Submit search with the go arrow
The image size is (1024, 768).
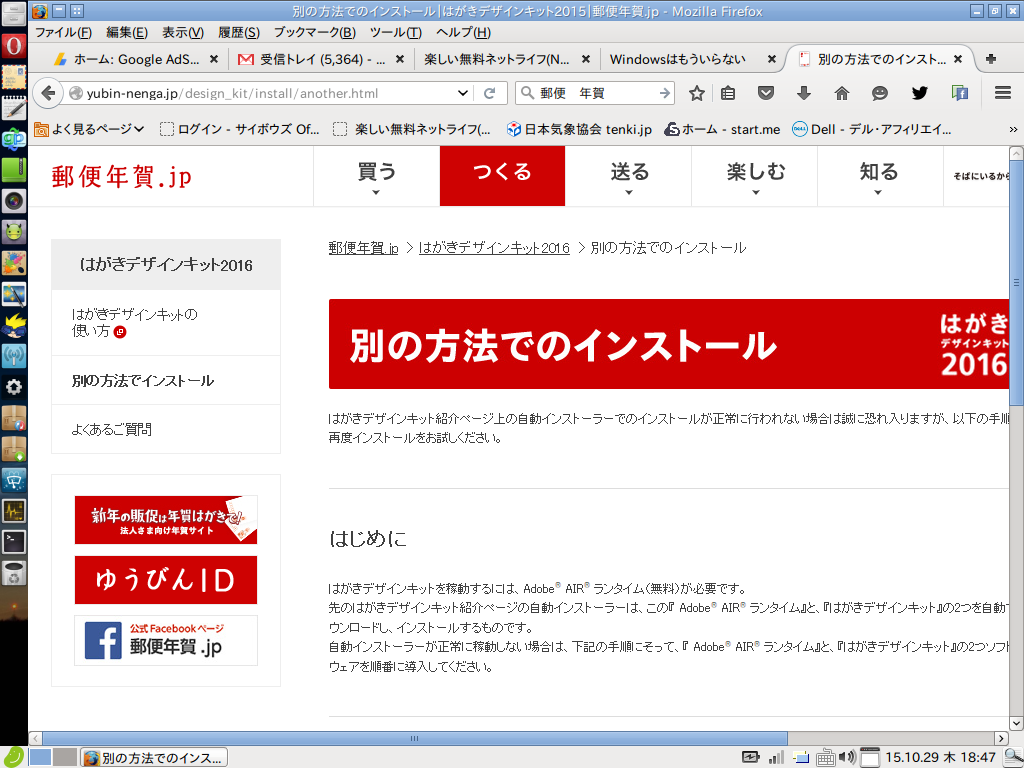(665, 93)
